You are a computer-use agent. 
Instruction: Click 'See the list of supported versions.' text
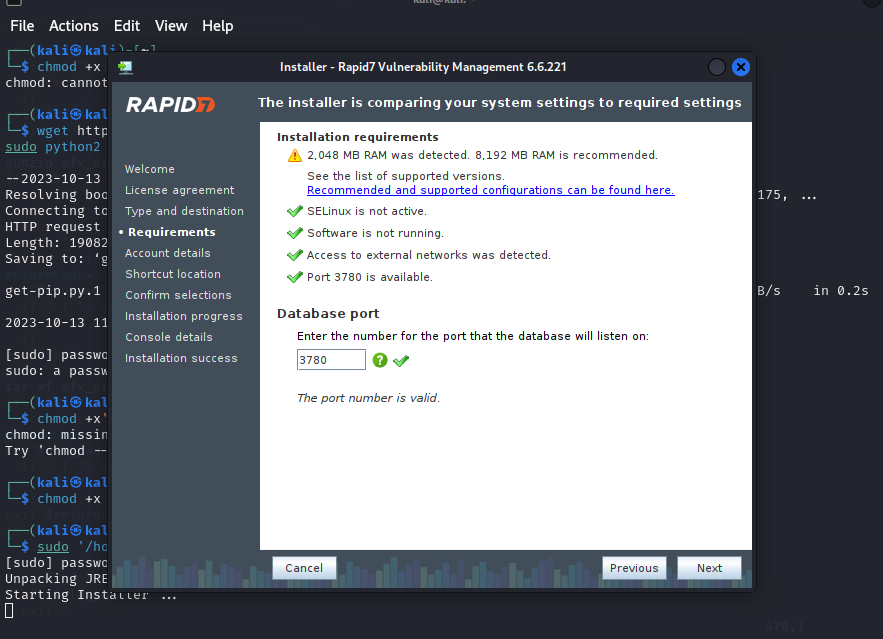tap(406, 176)
